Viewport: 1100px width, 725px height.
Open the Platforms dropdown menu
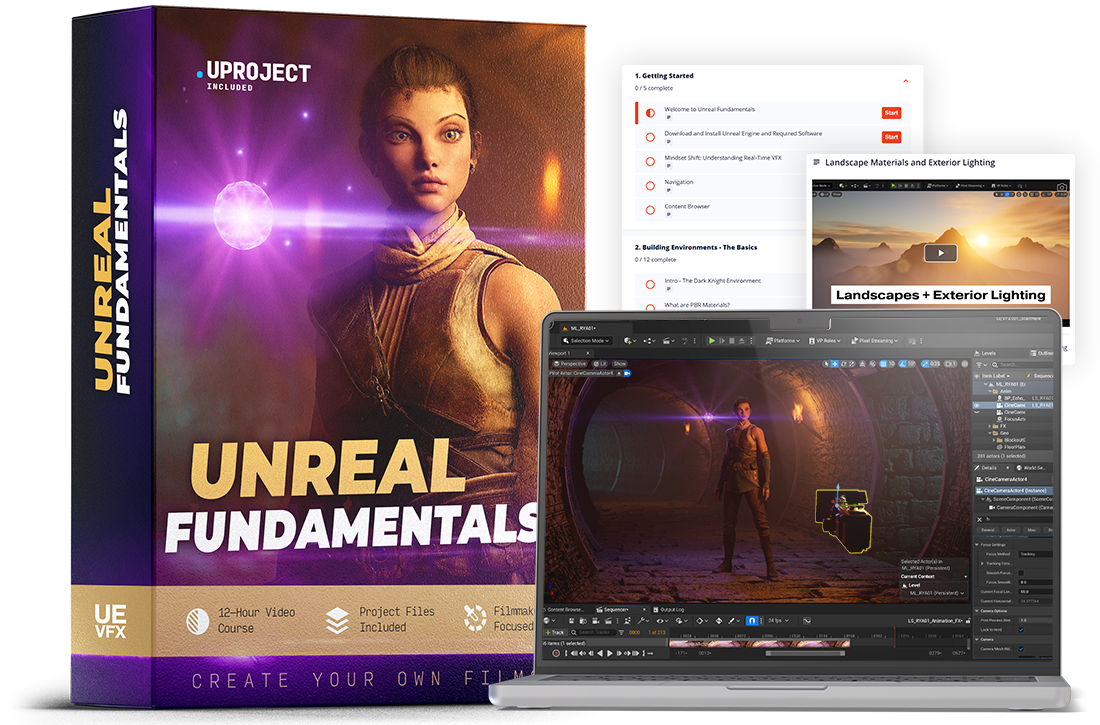pyautogui.click(x=782, y=340)
